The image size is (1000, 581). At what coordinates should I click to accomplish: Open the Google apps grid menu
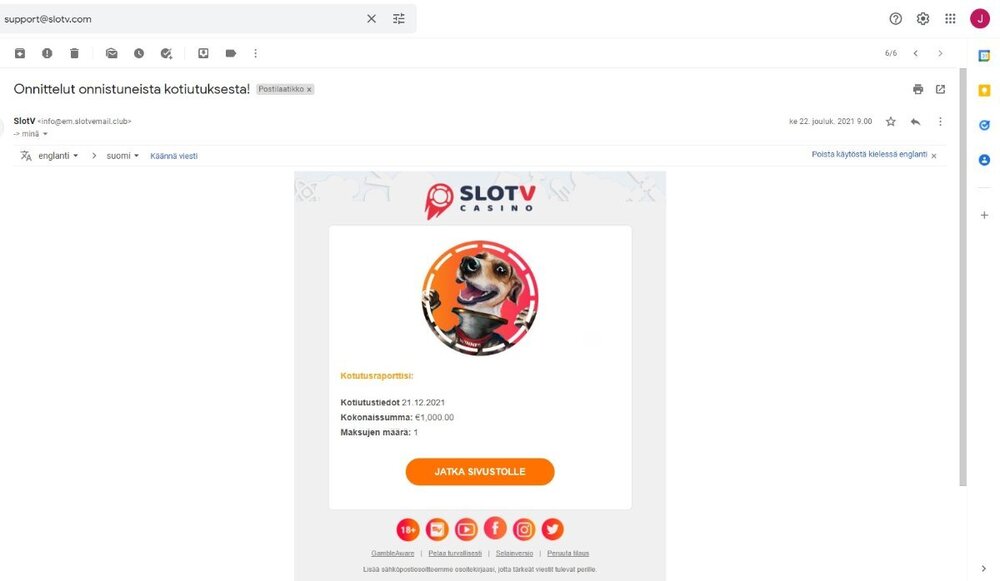point(950,19)
